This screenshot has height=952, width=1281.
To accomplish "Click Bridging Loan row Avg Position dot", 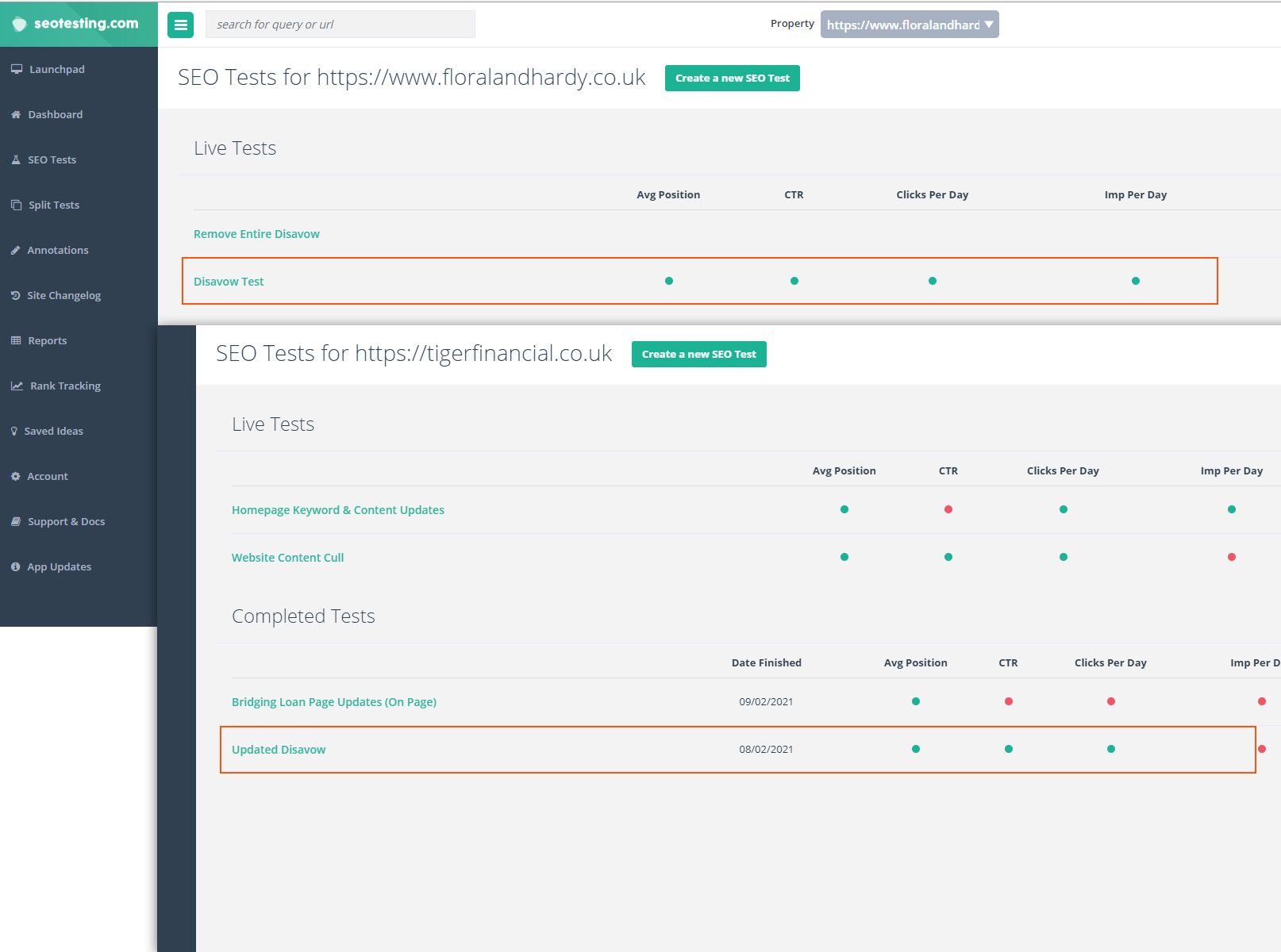I will click(916, 701).
